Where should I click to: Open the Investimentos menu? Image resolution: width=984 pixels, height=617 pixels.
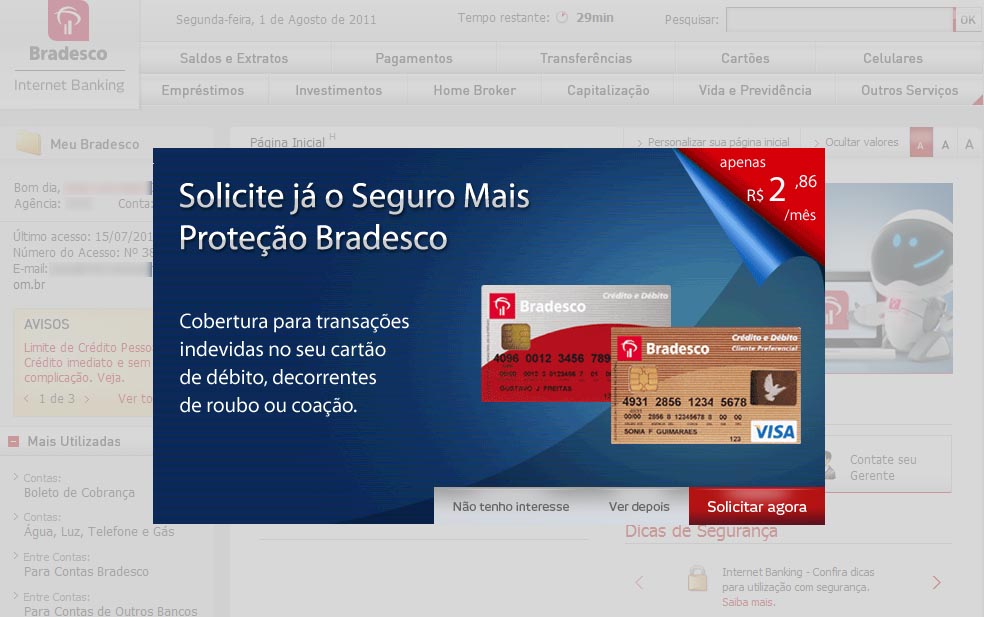338,90
